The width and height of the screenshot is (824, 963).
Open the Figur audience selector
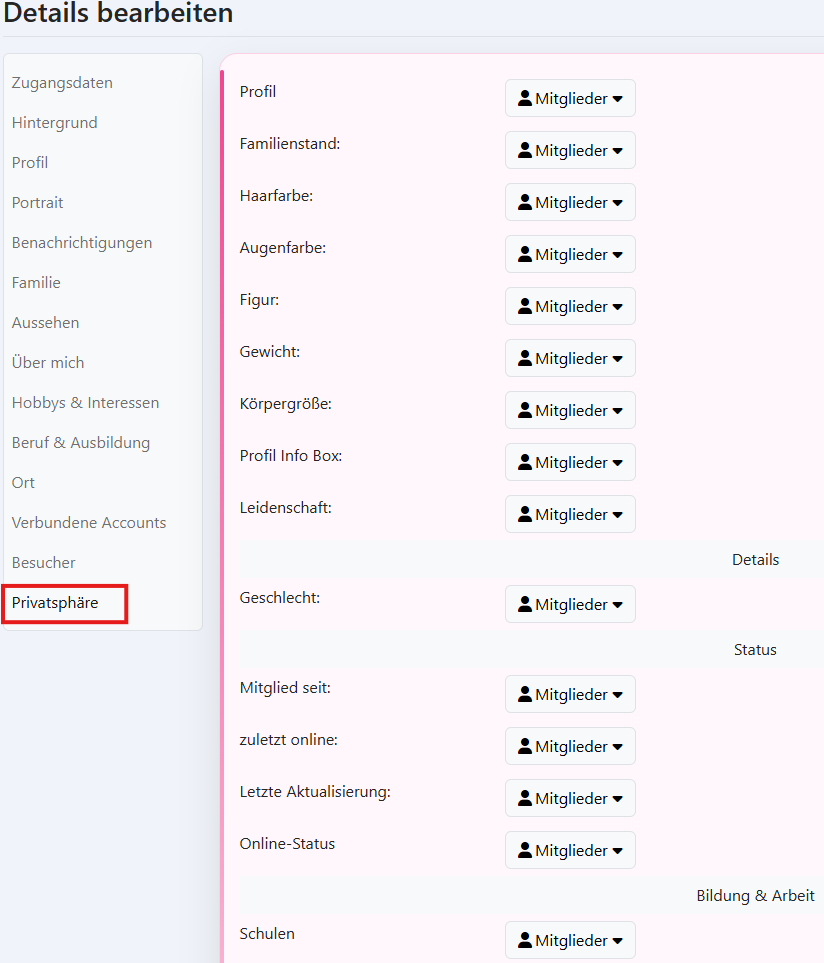coord(570,306)
